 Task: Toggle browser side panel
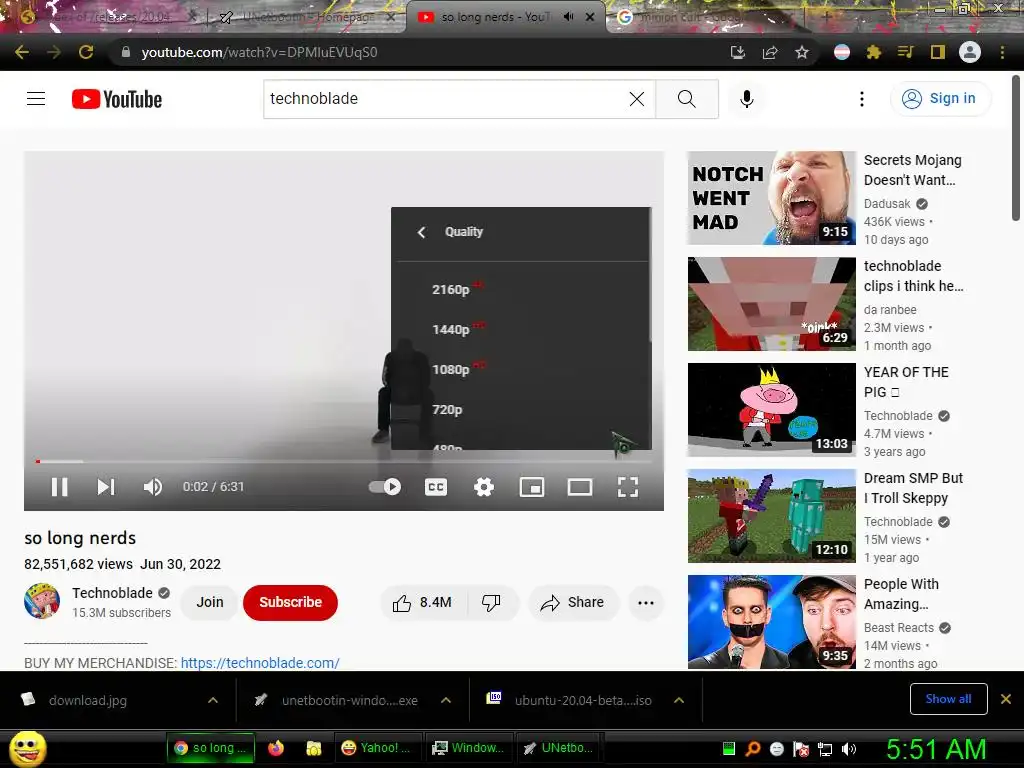click(x=938, y=52)
